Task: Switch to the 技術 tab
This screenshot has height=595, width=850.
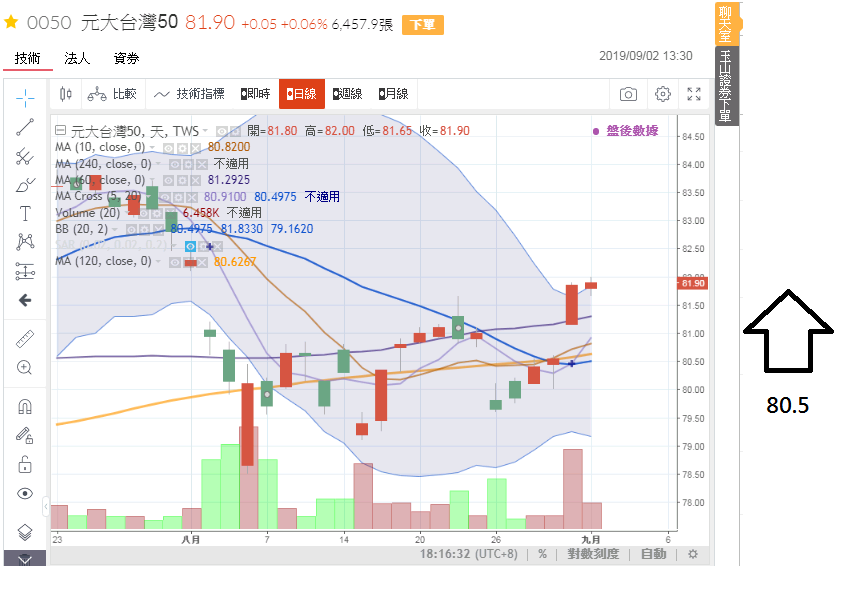Action: [28, 58]
